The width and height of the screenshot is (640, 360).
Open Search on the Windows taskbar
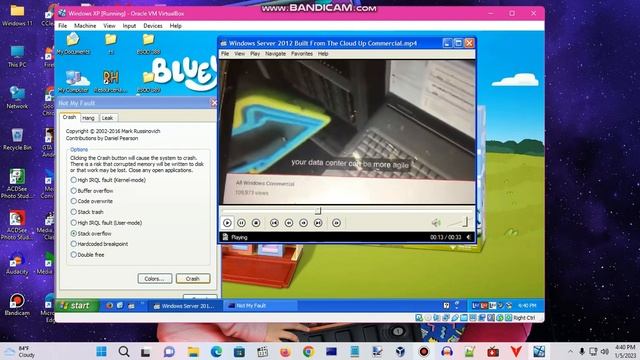click(x=124, y=351)
